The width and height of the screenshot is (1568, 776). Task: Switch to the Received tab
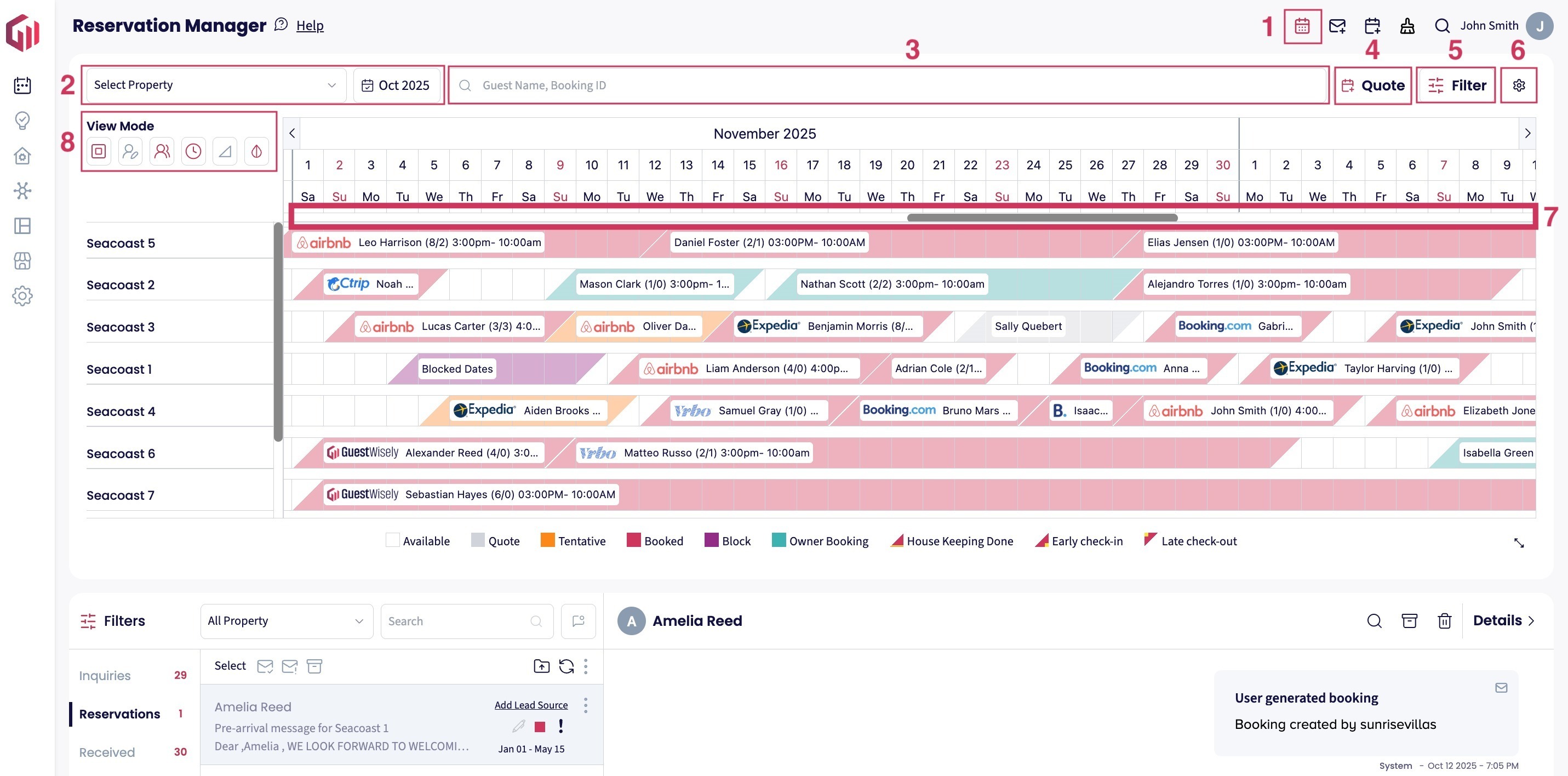pos(107,752)
